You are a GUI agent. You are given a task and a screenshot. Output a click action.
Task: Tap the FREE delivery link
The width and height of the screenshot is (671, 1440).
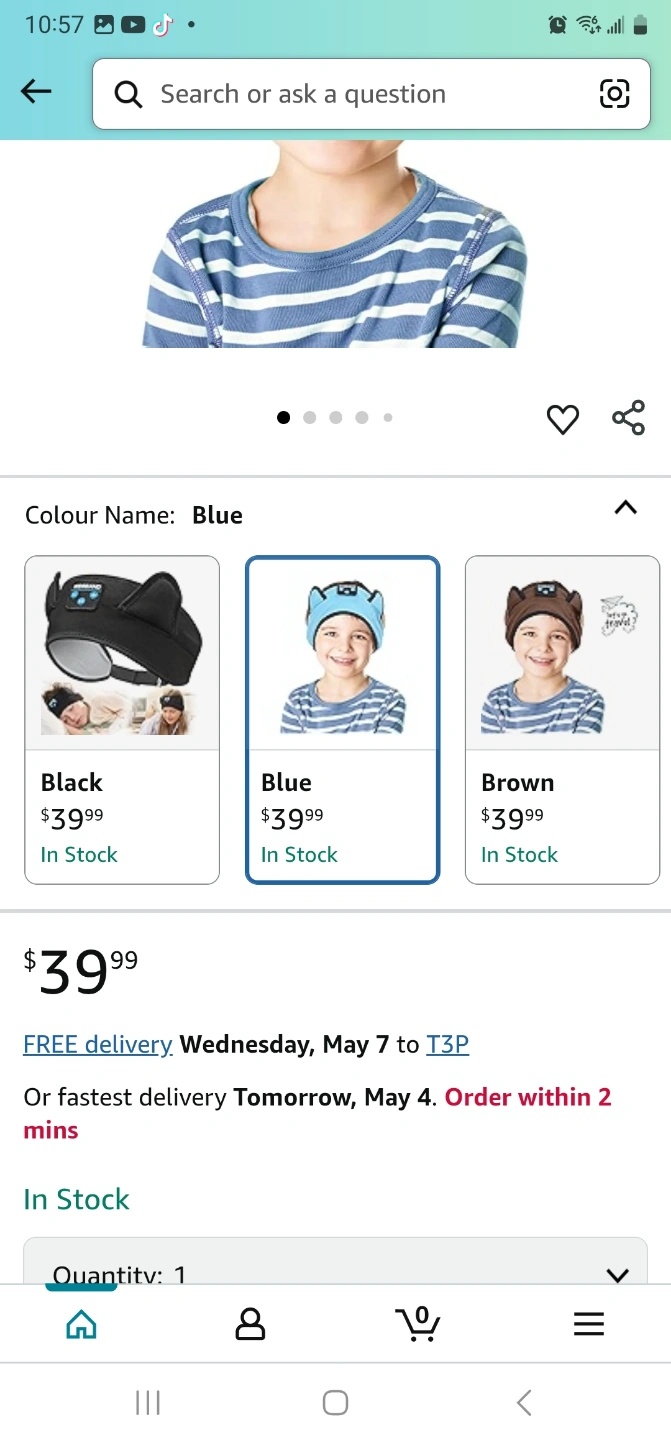point(98,1045)
